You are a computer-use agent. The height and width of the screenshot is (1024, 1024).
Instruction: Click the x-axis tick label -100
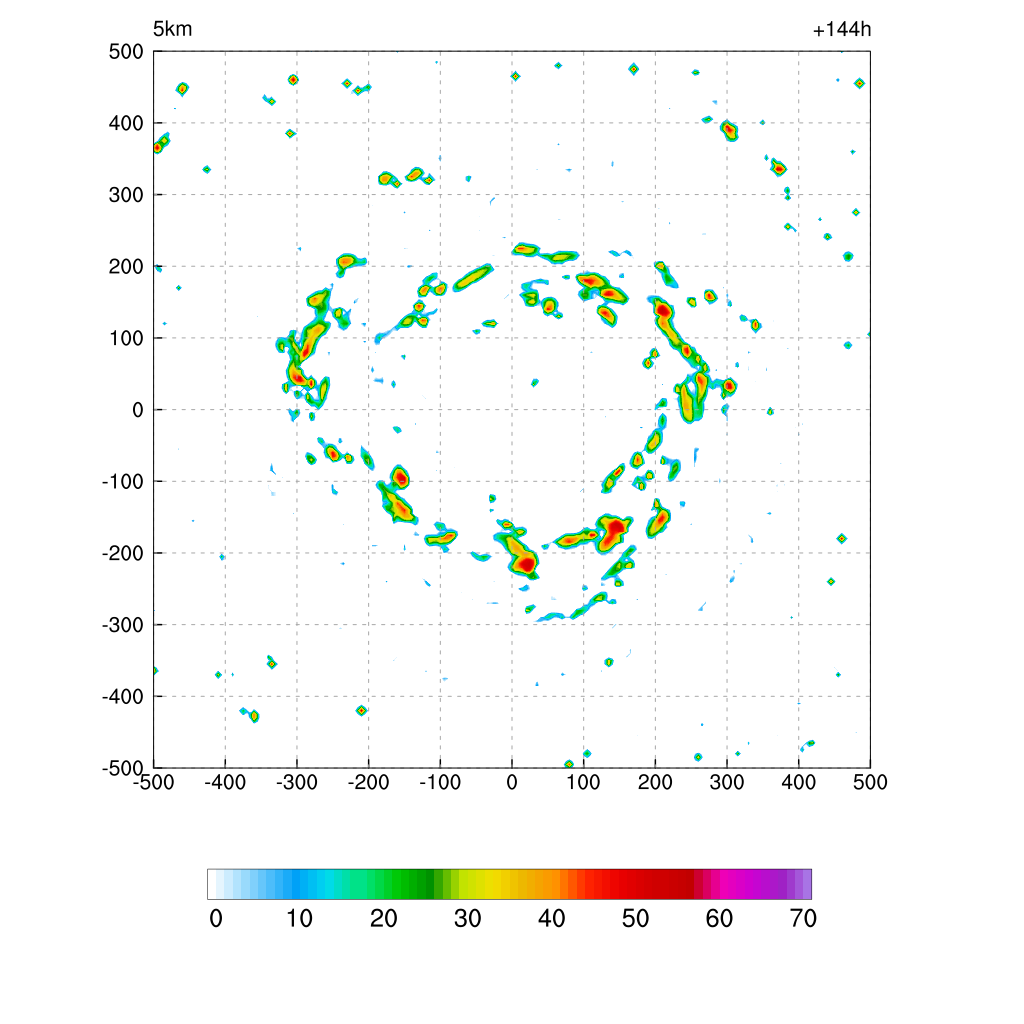click(440, 782)
